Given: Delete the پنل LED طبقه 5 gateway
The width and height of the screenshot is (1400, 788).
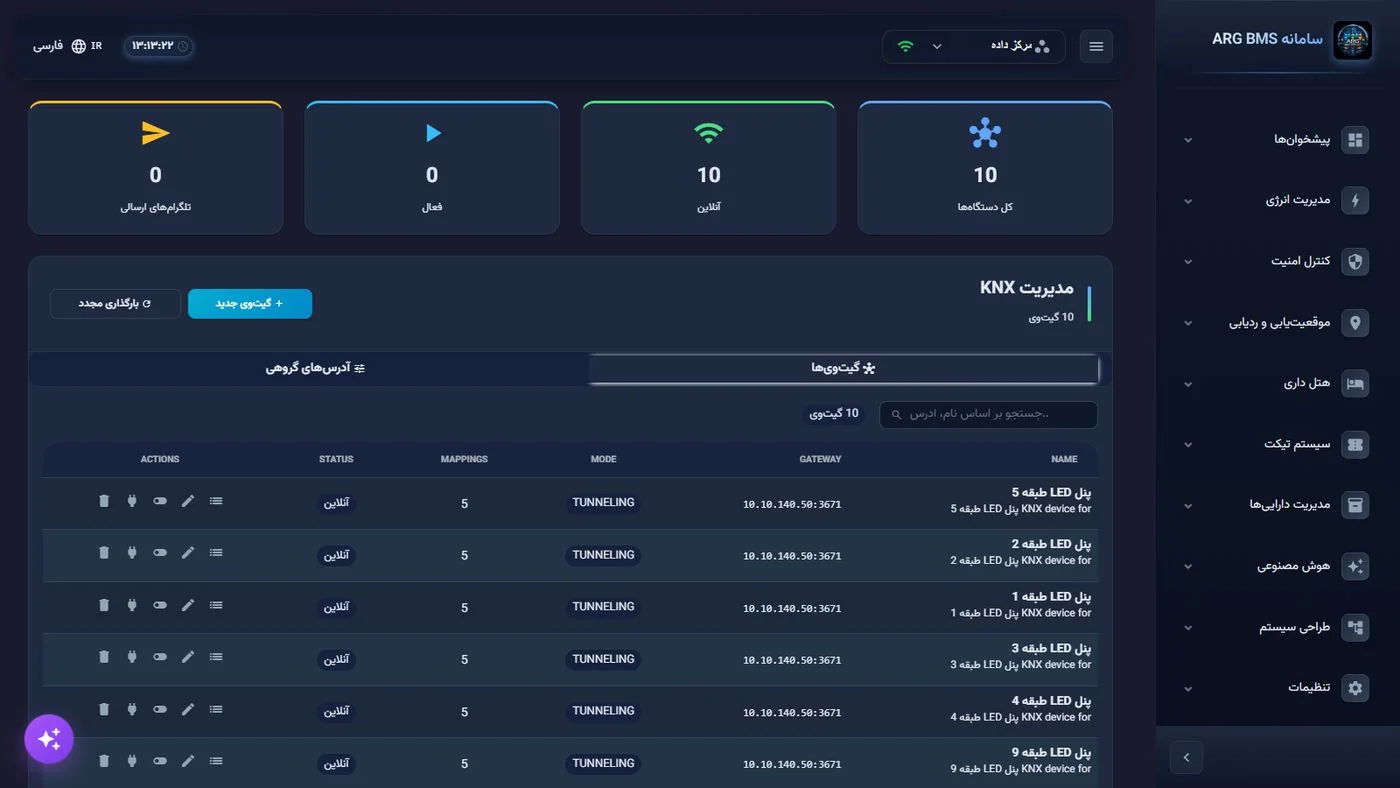Looking at the screenshot, I should pos(104,501).
